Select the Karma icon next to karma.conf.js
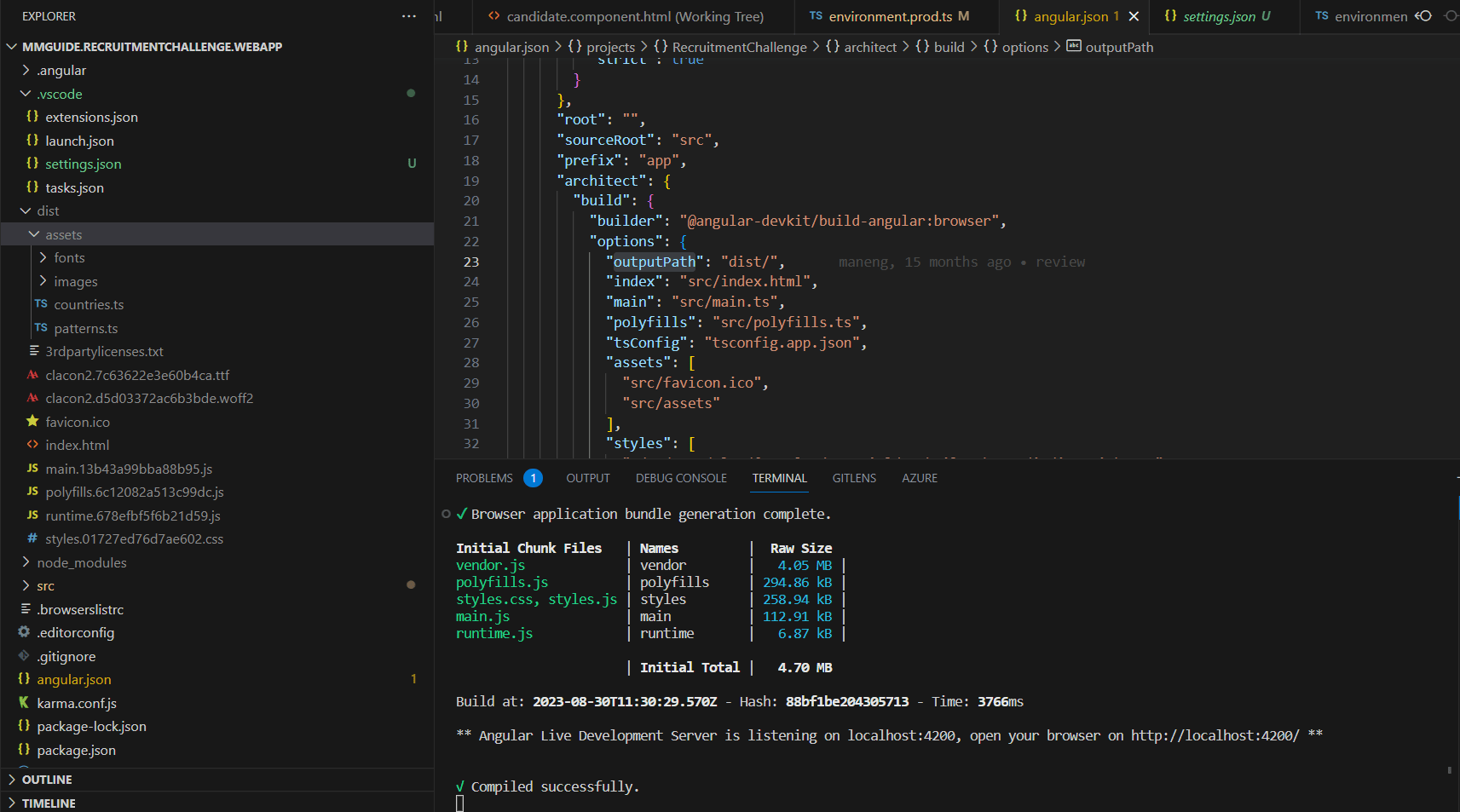Image resolution: width=1460 pixels, height=812 pixels. coord(23,703)
